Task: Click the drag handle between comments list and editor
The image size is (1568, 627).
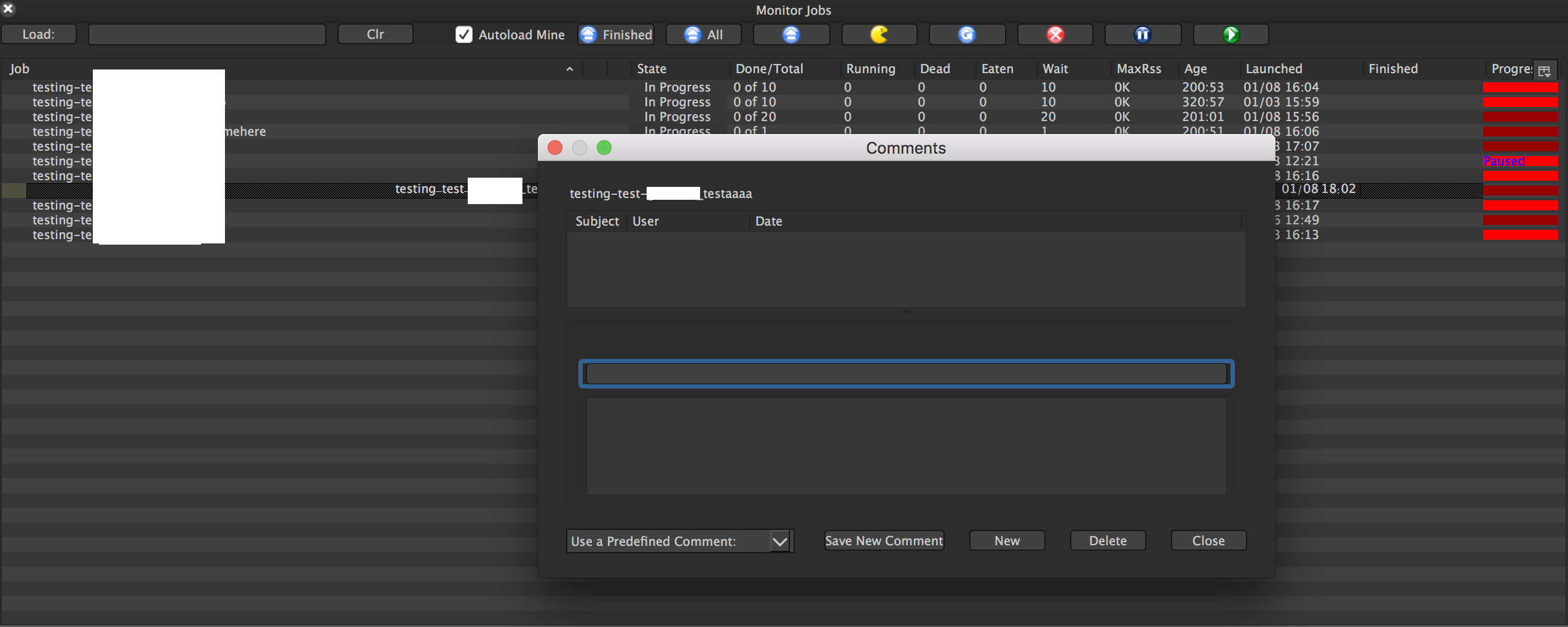Action: pyautogui.click(x=906, y=312)
